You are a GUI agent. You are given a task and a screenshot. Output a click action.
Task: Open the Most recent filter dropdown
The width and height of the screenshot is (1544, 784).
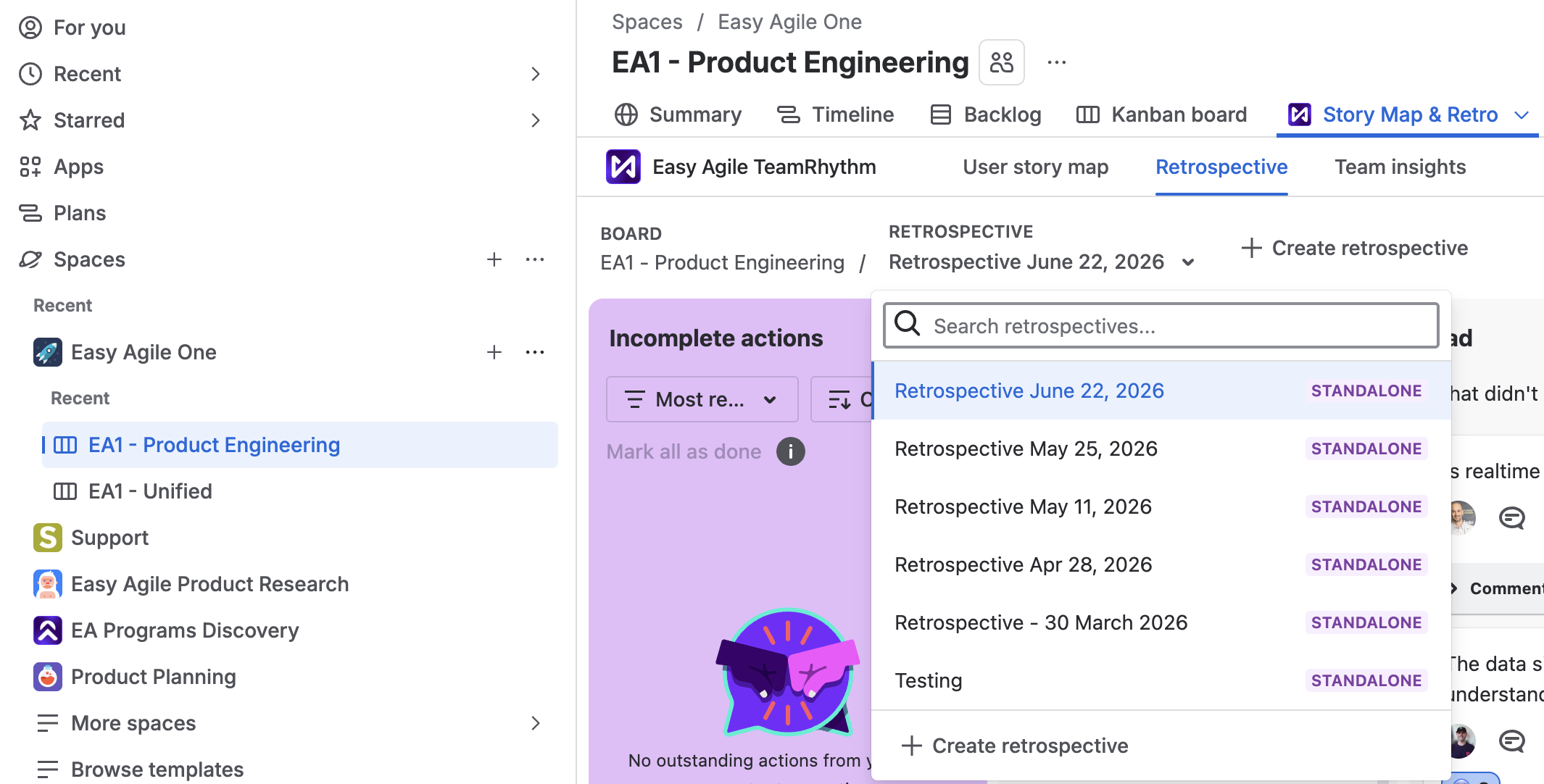coord(702,399)
